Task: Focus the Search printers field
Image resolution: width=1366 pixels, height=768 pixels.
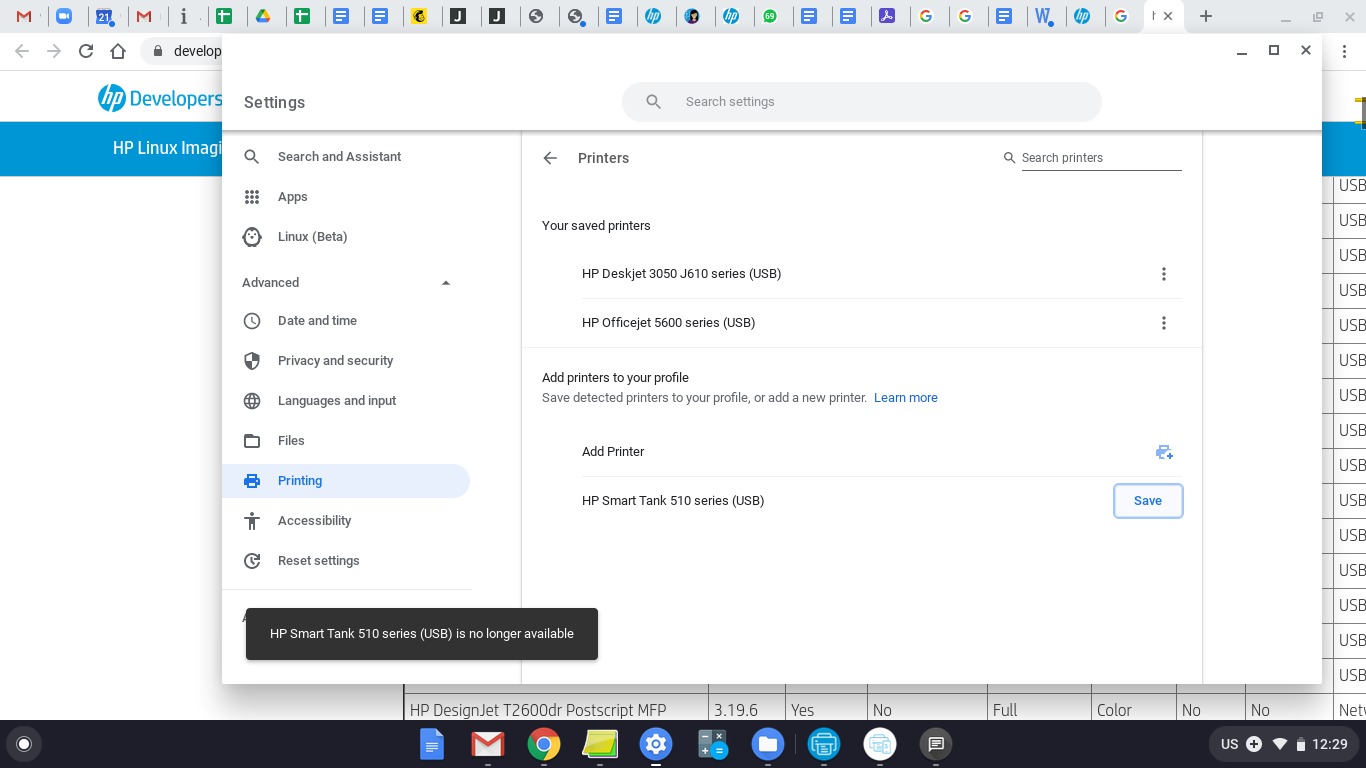Action: point(1101,158)
